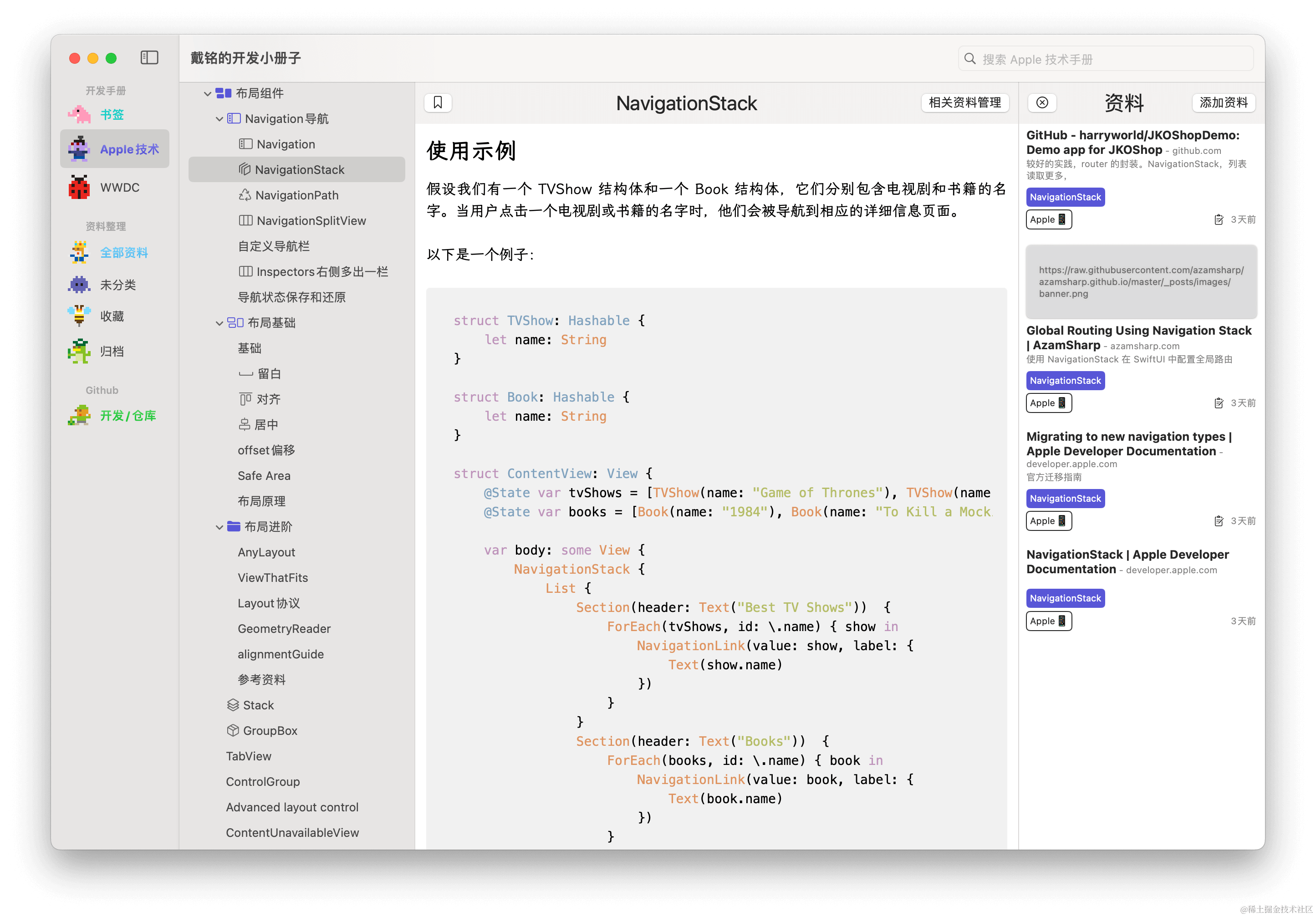
Task: Collapse the 布局组件 tree group
Action: coord(208,93)
